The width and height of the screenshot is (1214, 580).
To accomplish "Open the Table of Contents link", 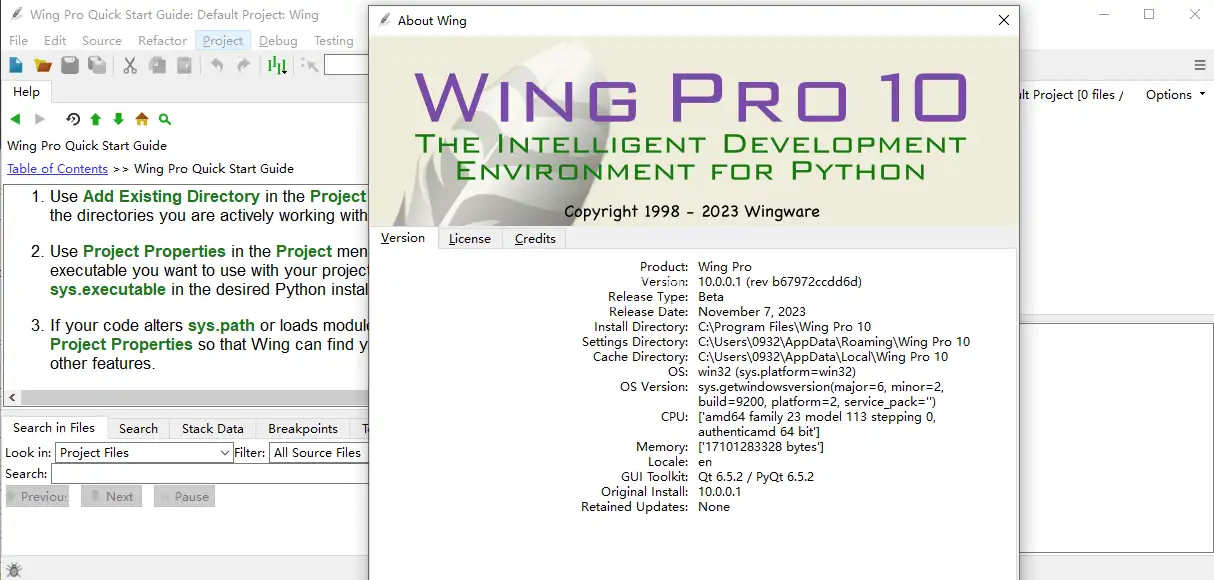I will pyautogui.click(x=57, y=168).
